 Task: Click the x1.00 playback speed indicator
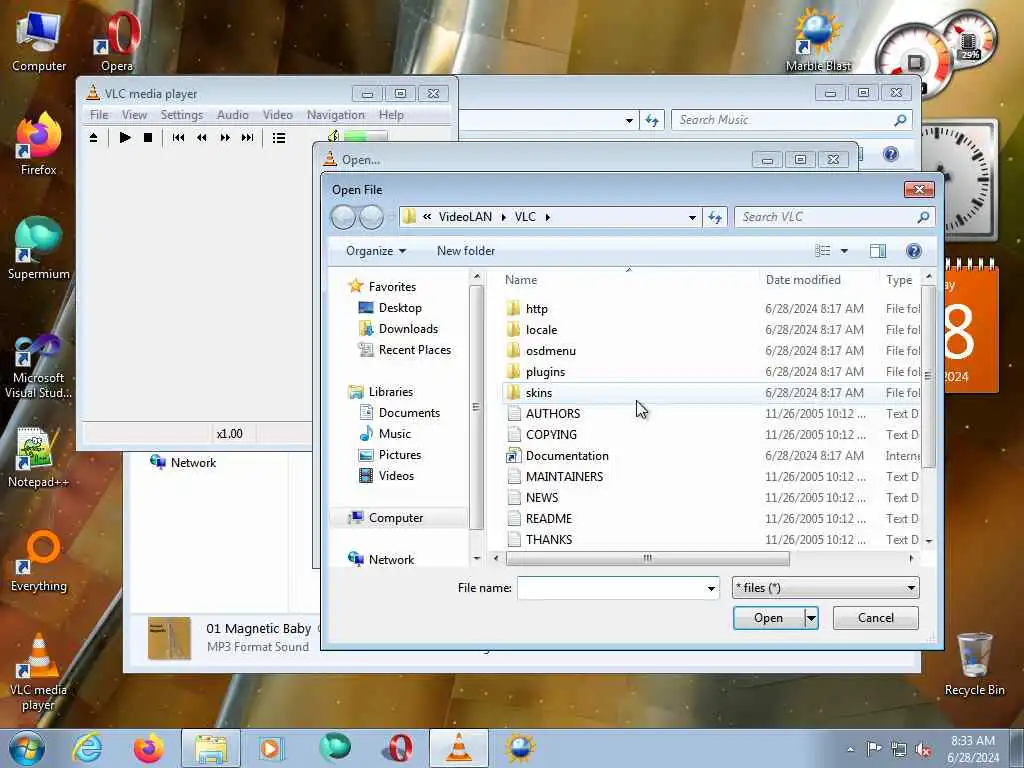[229, 434]
